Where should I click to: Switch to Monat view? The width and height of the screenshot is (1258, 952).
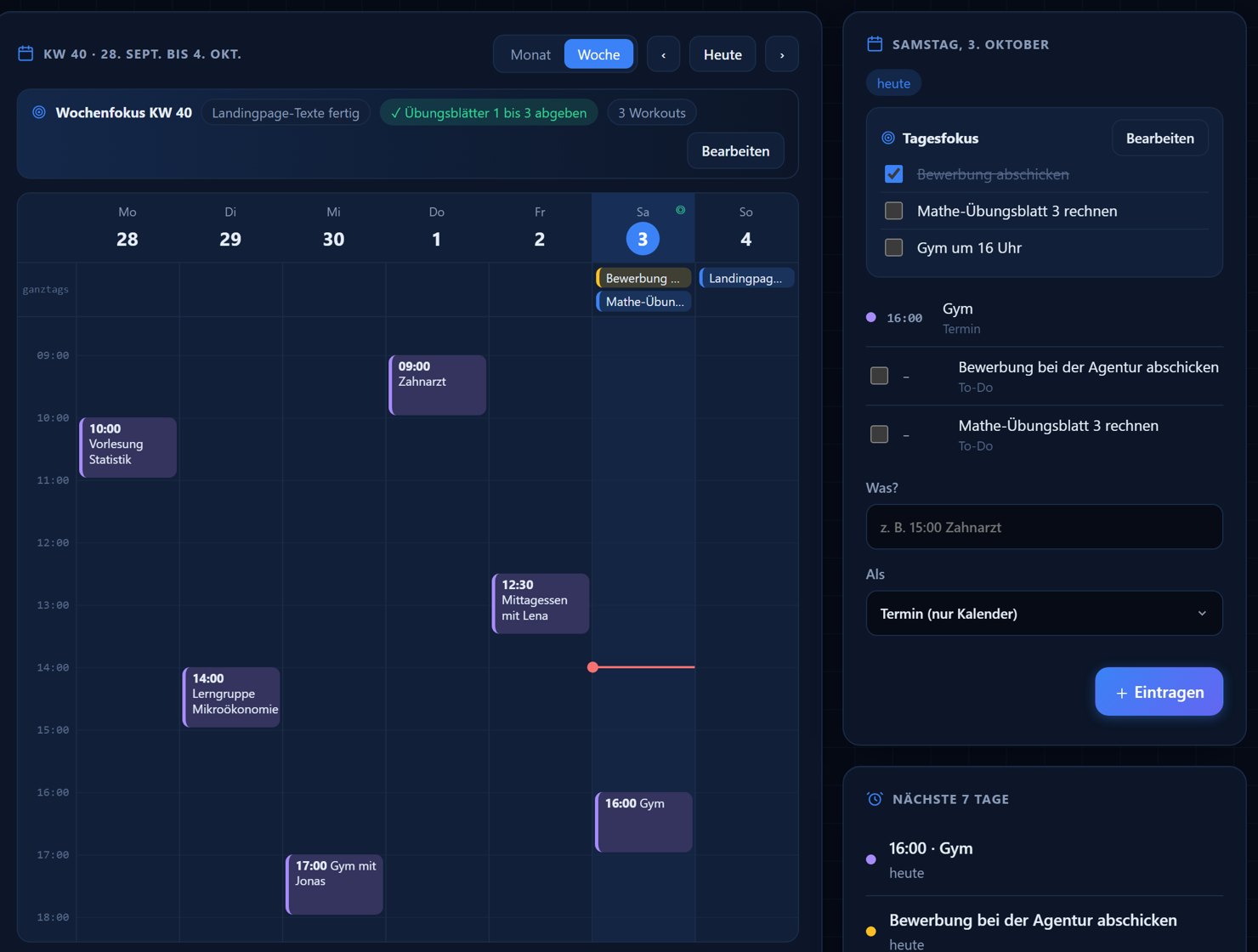pos(530,54)
